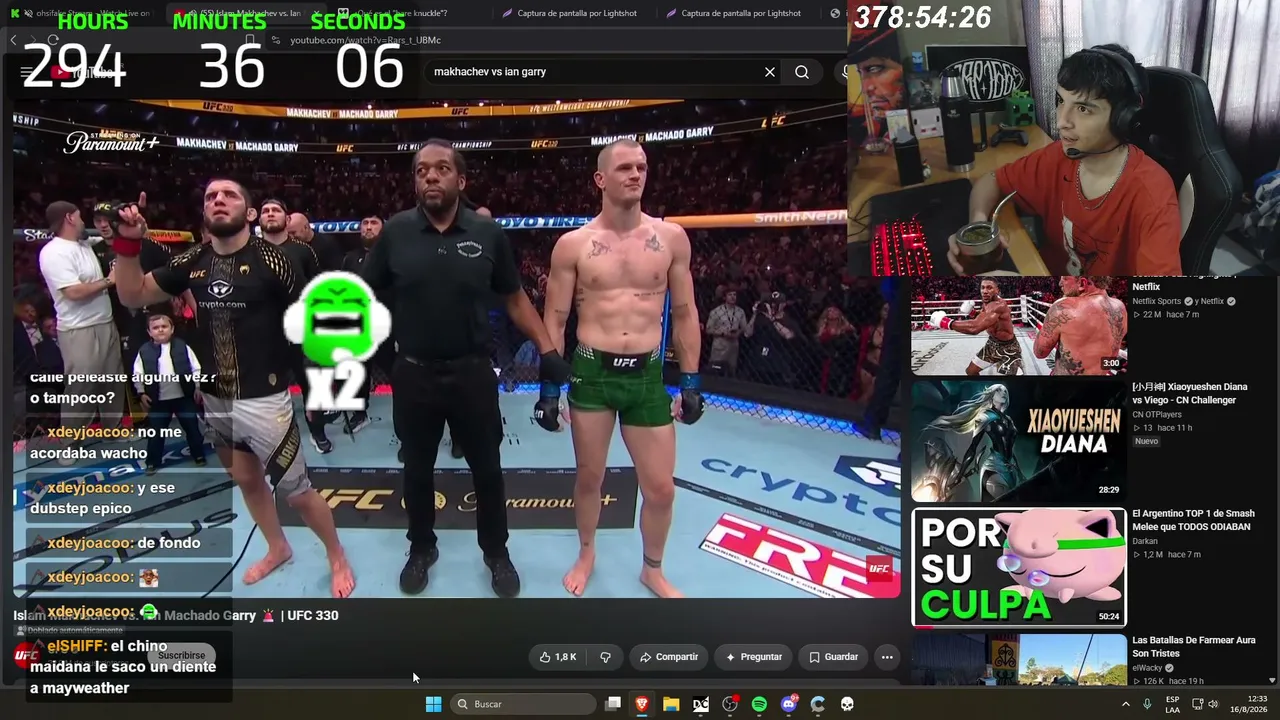Open Task View on the taskbar
1280x720 pixels.
click(613, 704)
